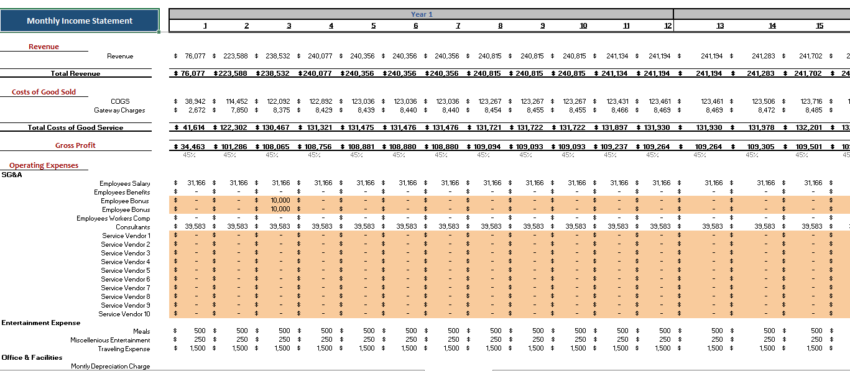Click the Service Vendor 8 label

click(126, 296)
